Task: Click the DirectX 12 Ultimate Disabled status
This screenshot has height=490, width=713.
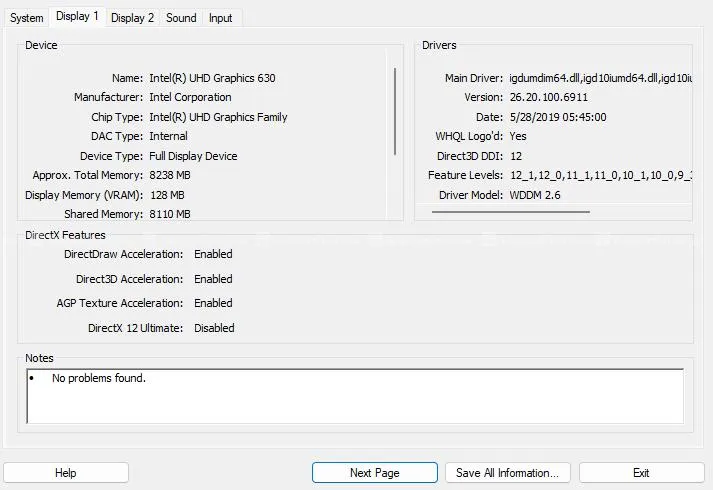Action: [214, 328]
